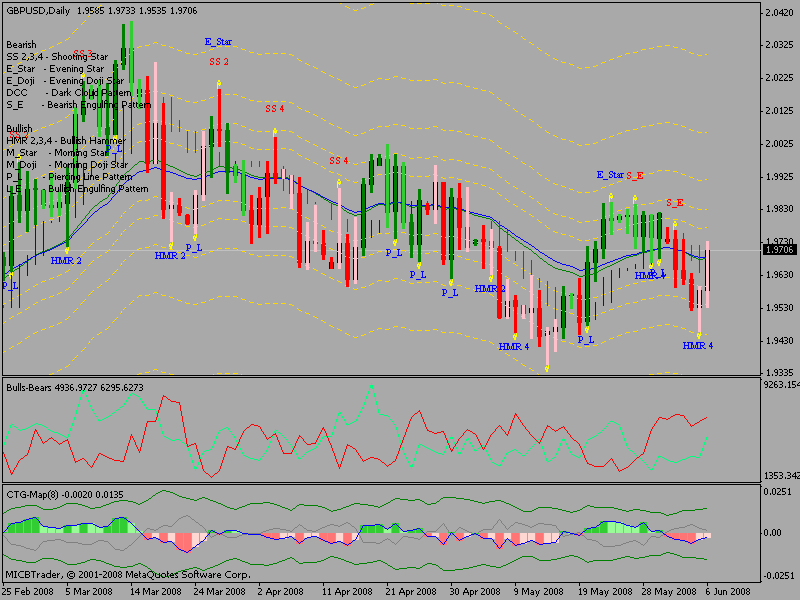Select the HMR 3 hammer marker label
The width and height of the screenshot is (800, 600).
point(489,288)
